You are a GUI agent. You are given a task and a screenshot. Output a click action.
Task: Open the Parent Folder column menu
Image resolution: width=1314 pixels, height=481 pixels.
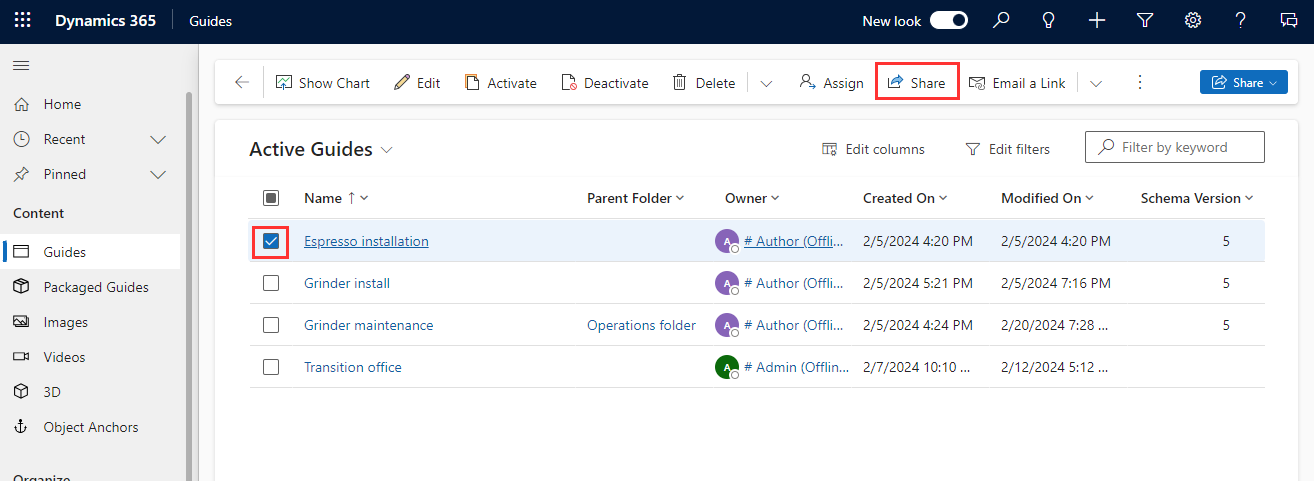(636, 198)
